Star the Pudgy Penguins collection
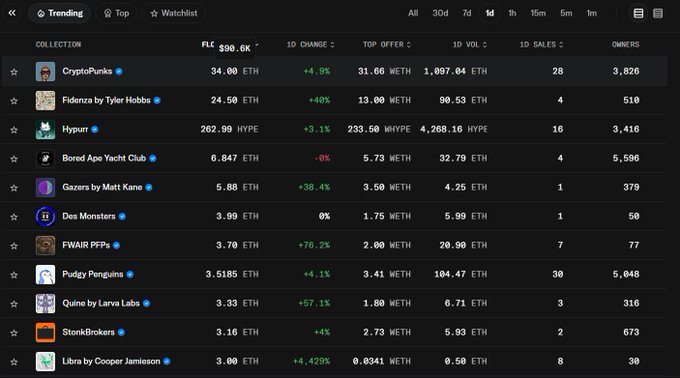Viewport: 680px width, 378px height. tap(14, 275)
